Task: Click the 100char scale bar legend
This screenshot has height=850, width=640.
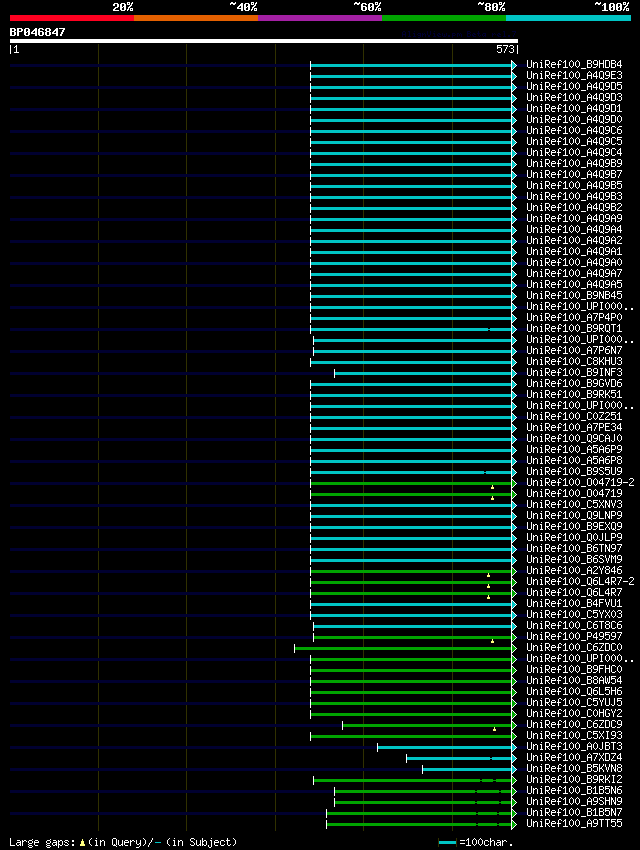Action: 475,842
